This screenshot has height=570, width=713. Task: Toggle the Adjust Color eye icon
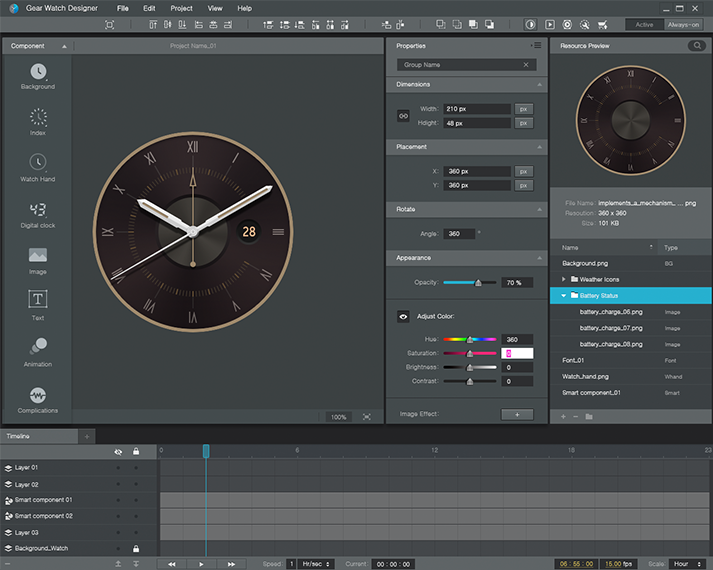pos(404,317)
